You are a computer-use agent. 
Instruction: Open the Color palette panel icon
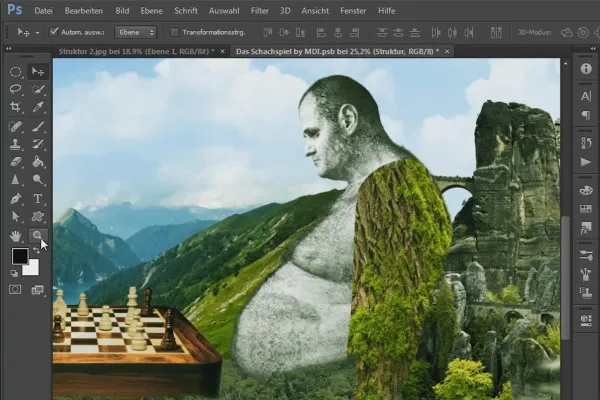(585, 190)
